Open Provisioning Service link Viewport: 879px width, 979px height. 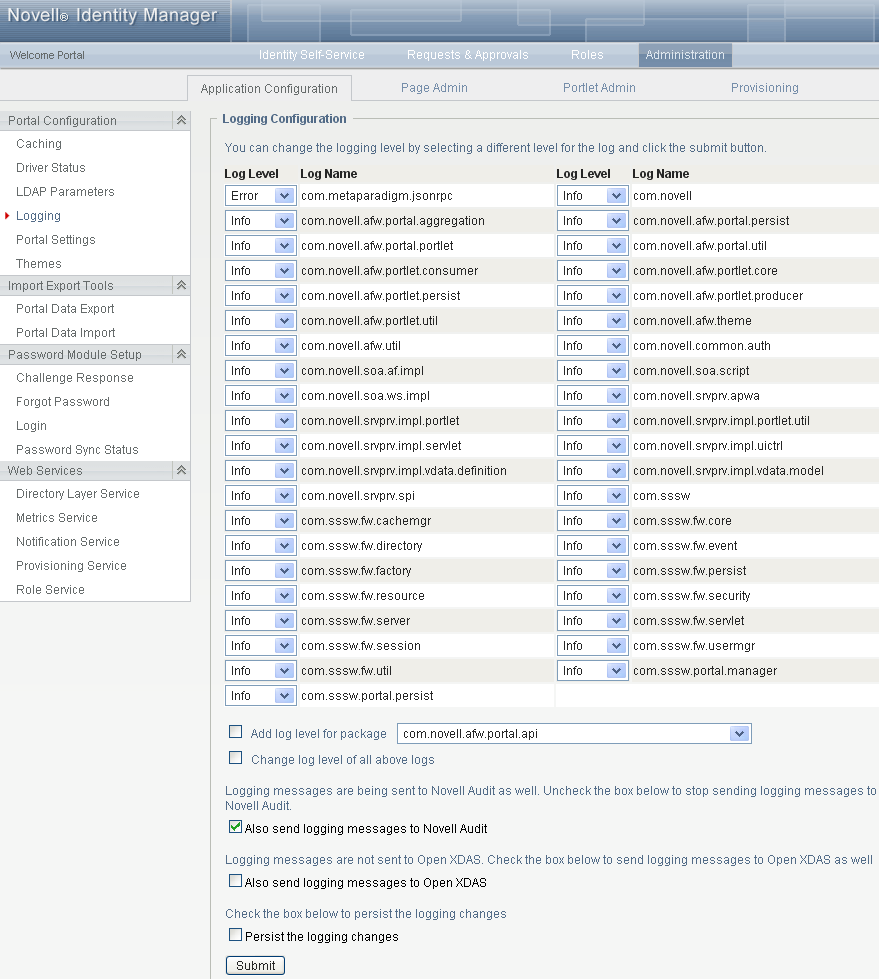[71, 566]
